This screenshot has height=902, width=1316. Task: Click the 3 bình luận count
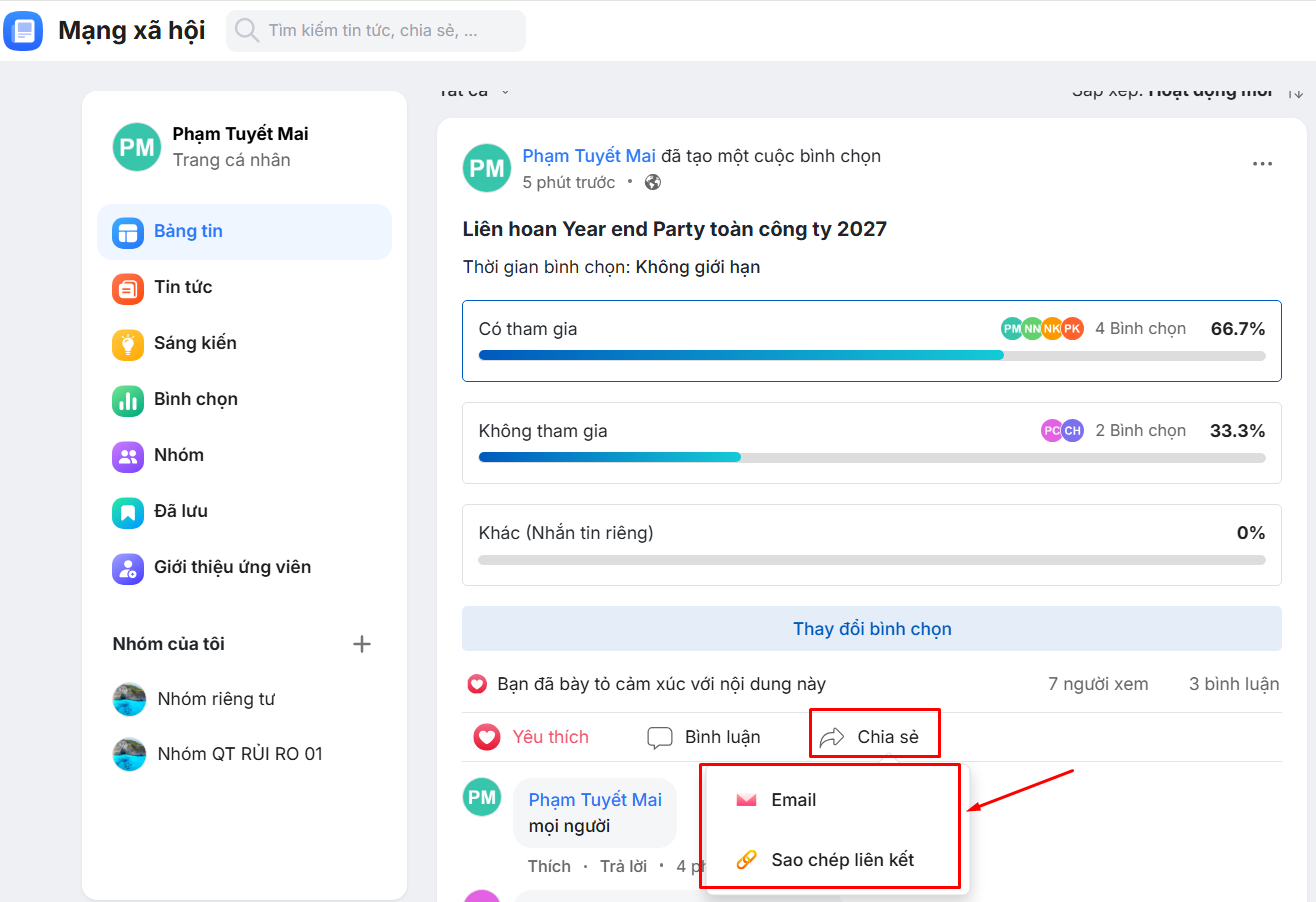1234,685
